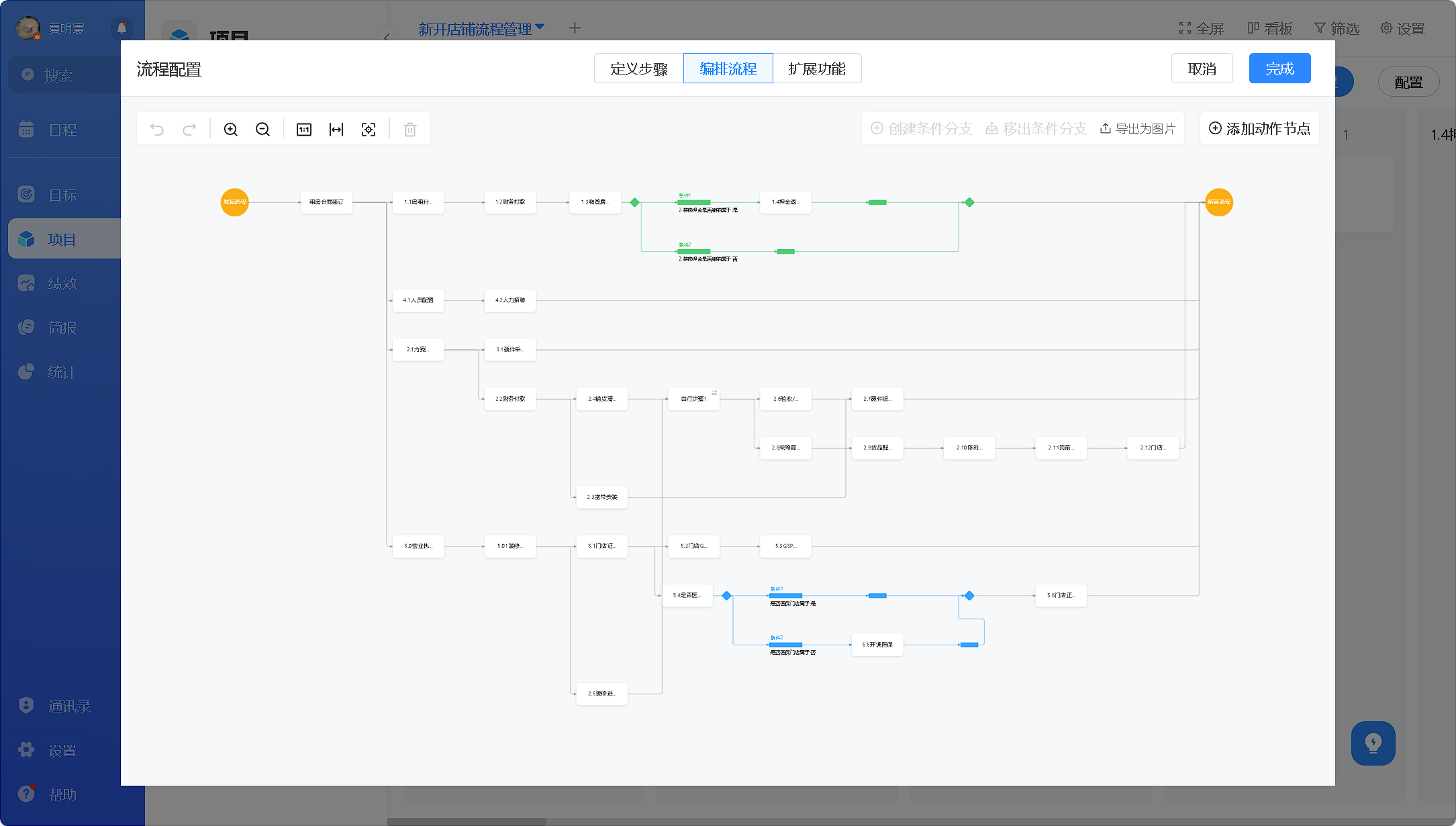Click 全屏 in background toolbar
Image resolution: width=1456 pixels, height=826 pixels.
(1202, 28)
